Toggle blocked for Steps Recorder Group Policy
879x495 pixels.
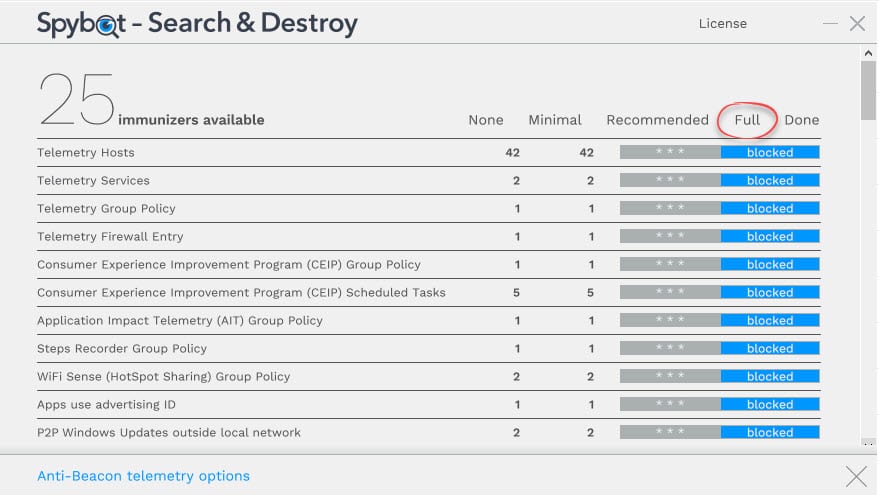tap(770, 348)
